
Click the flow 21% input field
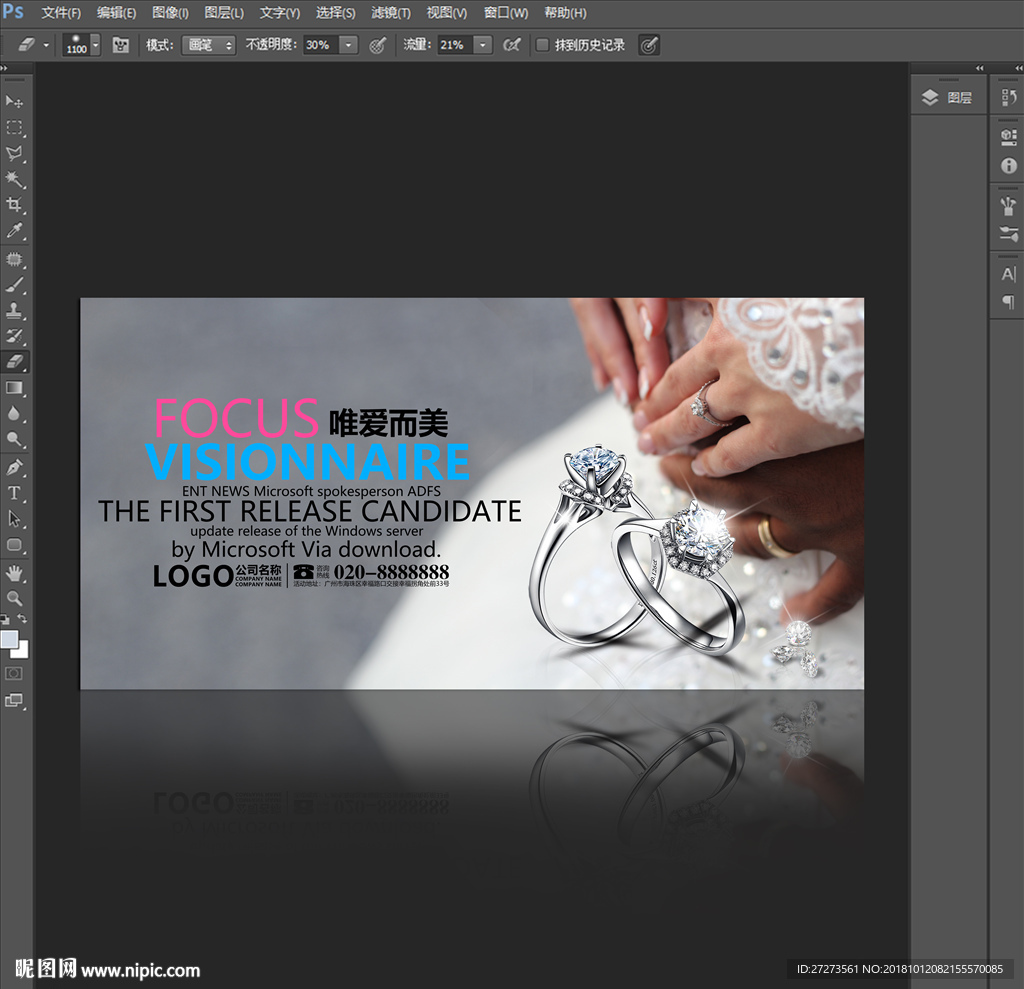[455, 45]
